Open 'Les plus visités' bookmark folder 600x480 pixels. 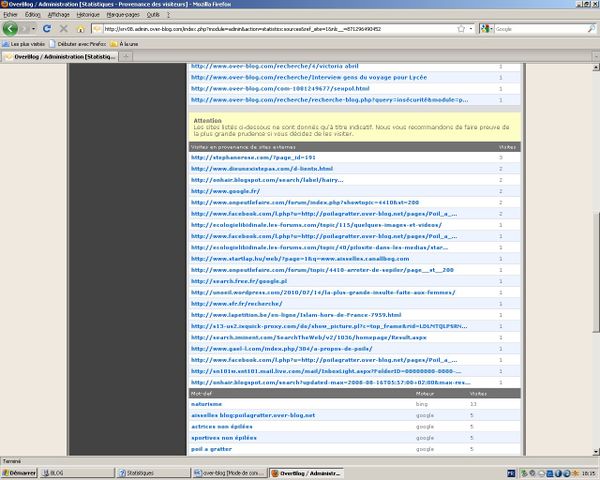click(x=24, y=44)
